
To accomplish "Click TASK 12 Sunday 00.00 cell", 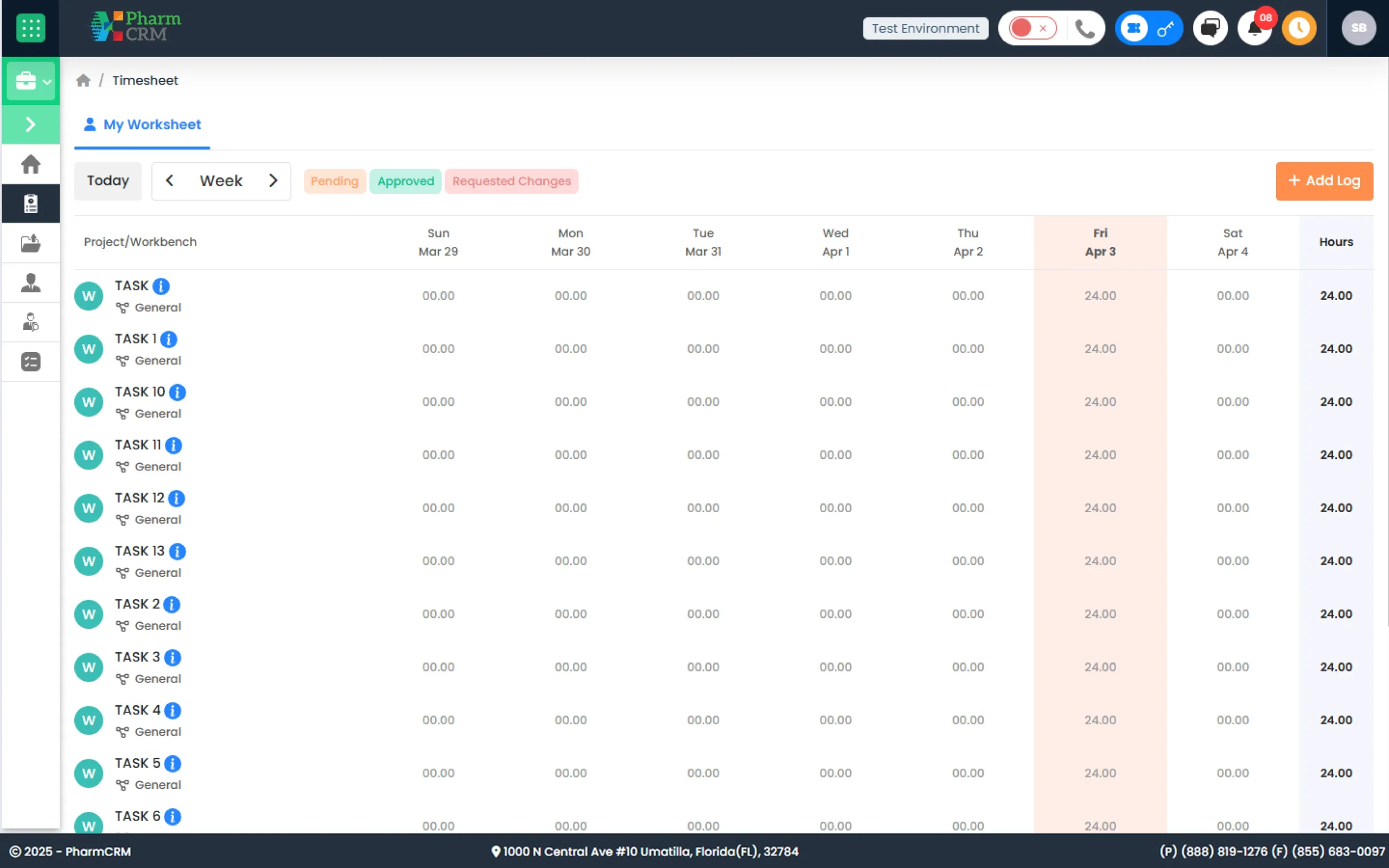I will pyautogui.click(x=438, y=508).
